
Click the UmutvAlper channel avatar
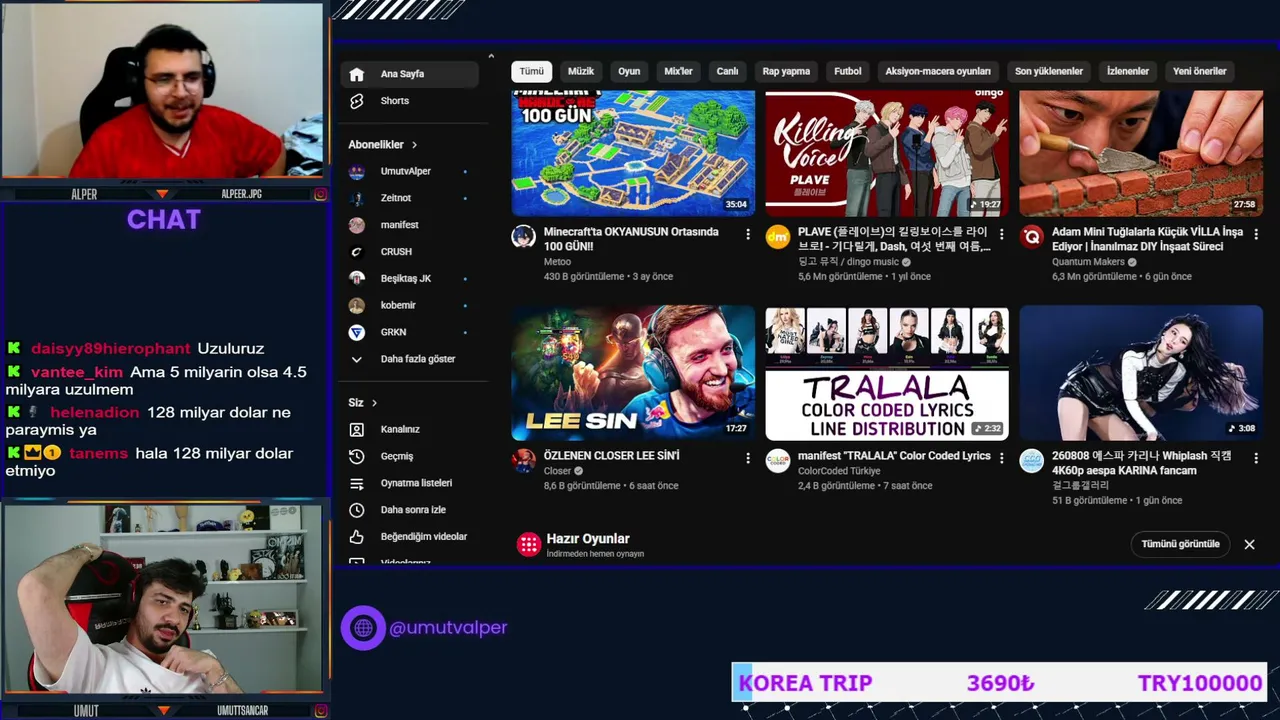[357, 172]
